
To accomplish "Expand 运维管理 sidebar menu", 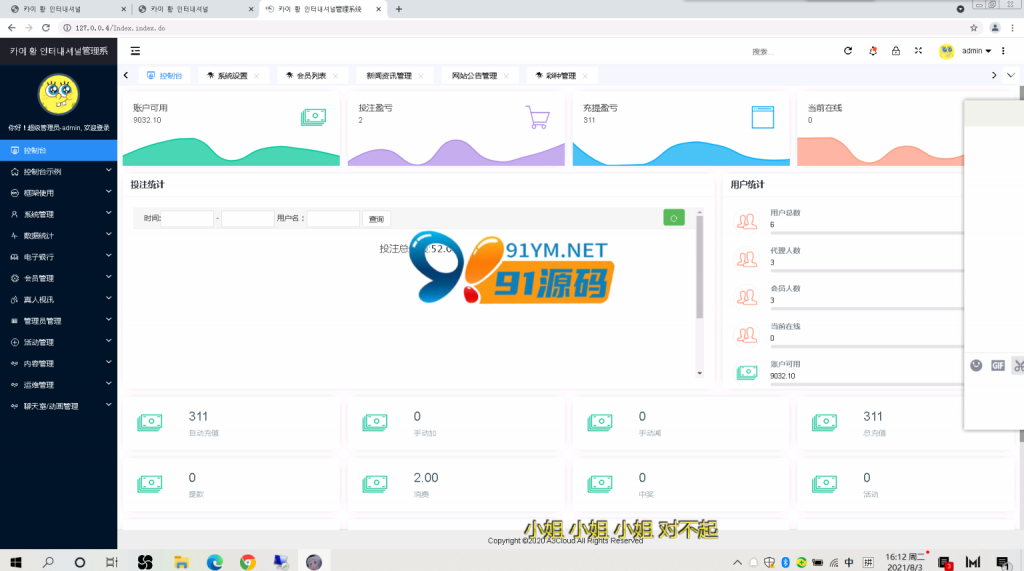I will (x=59, y=385).
